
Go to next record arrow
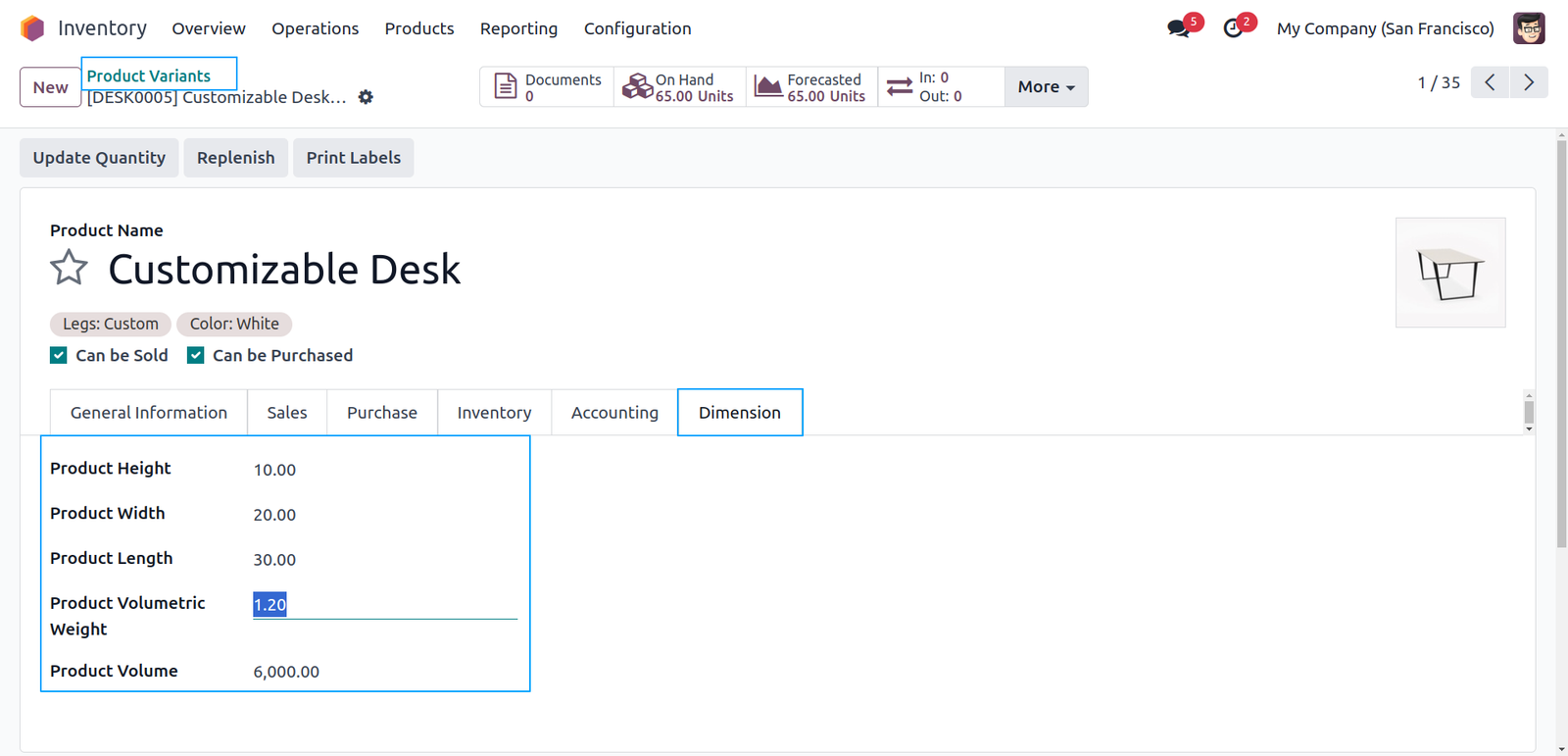[x=1529, y=82]
